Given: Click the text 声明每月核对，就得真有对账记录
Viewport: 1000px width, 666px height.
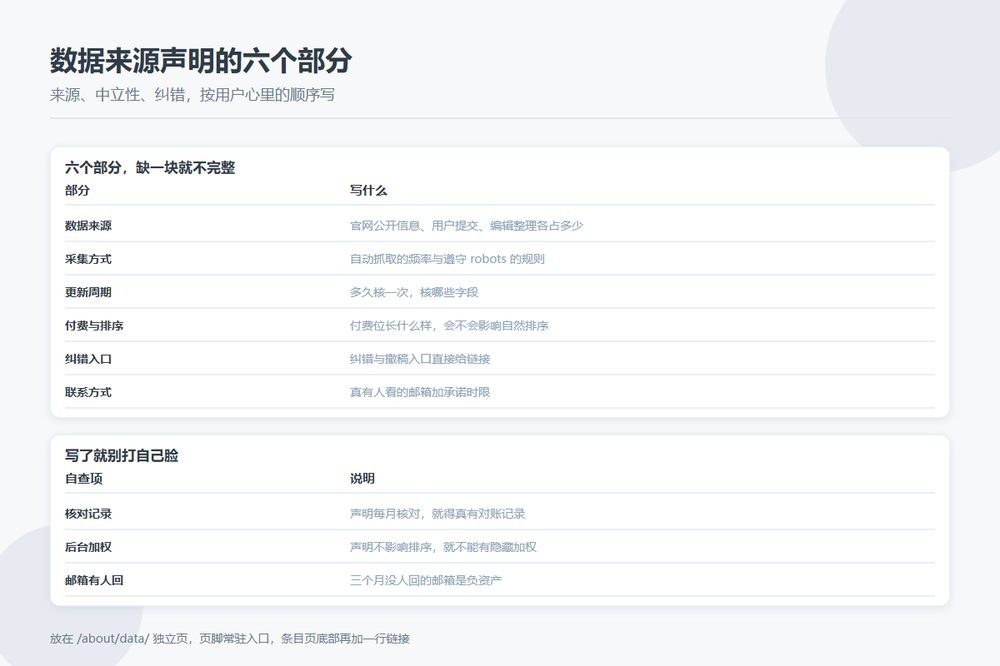Looking at the screenshot, I should [x=438, y=514].
